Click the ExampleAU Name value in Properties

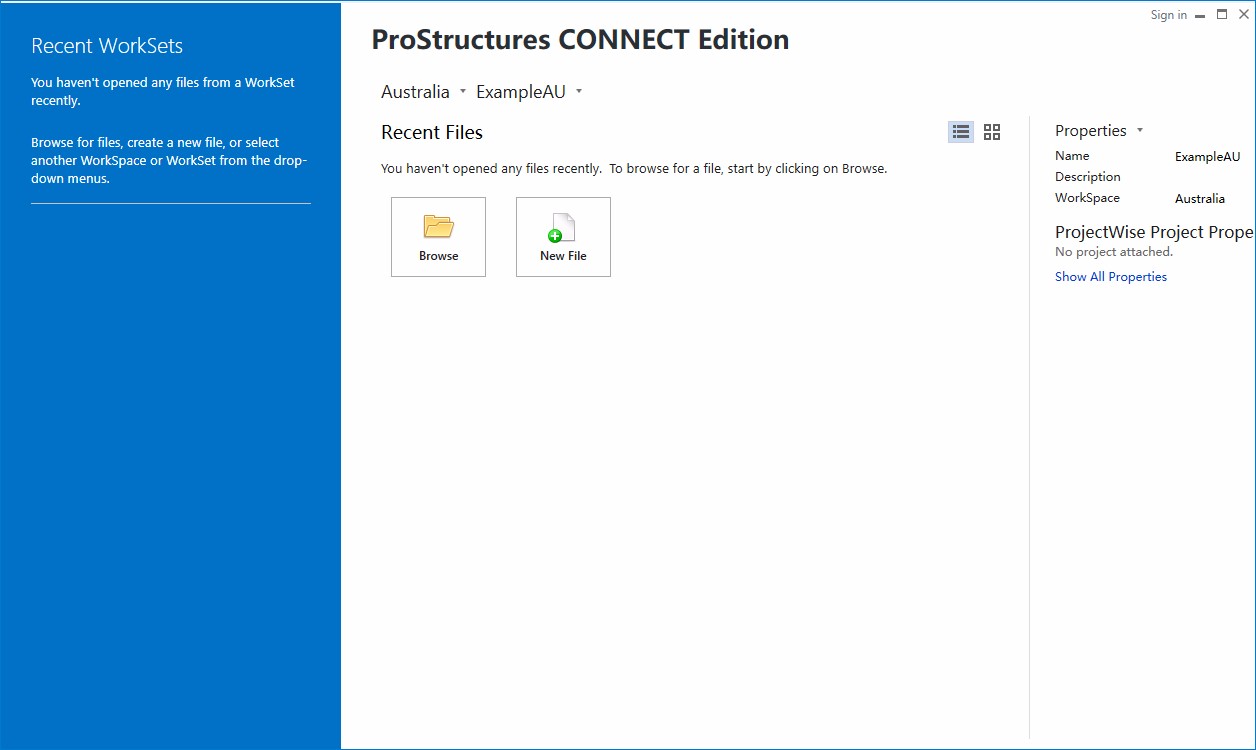pos(1208,156)
